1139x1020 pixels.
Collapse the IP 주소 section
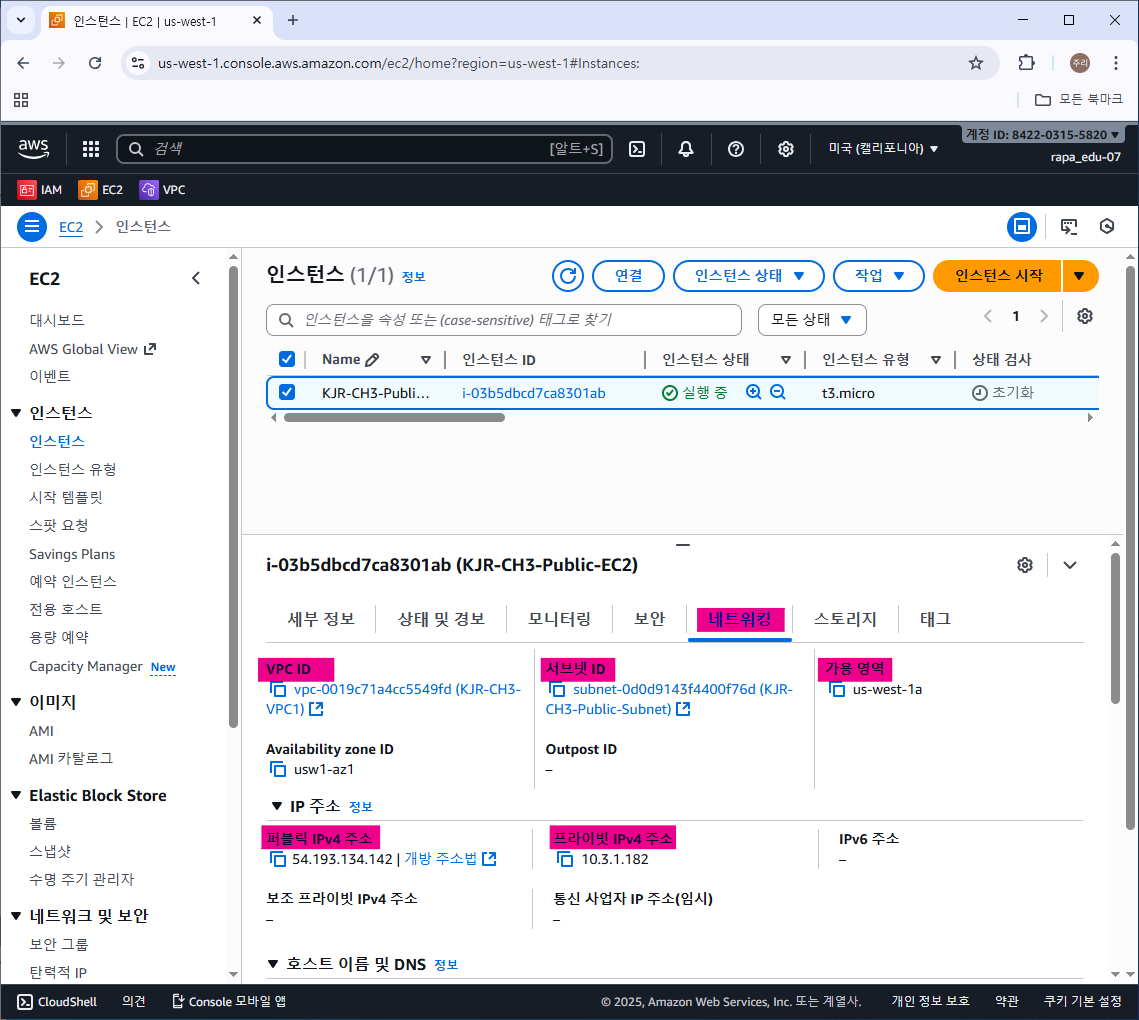[276, 806]
